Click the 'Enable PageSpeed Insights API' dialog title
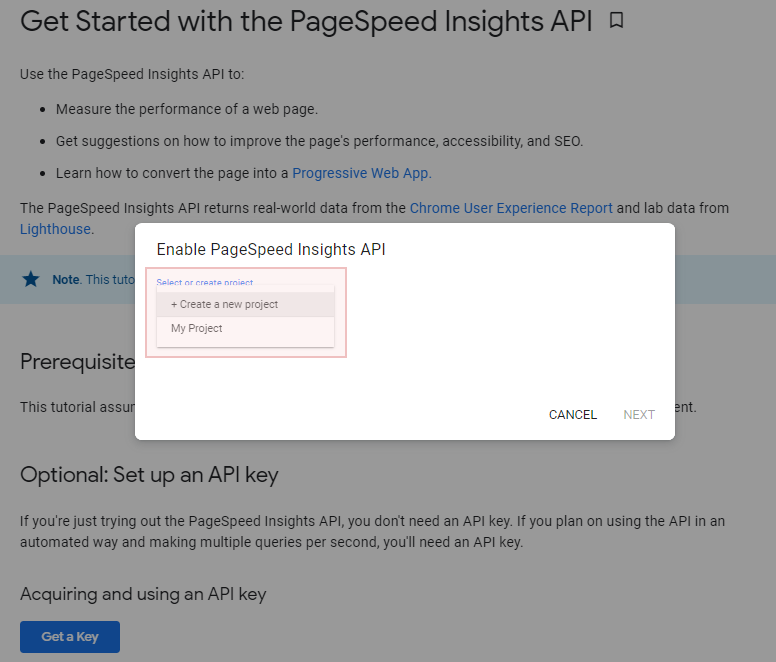Image resolution: width=776 pixels, height=662 pixels. (x=271, y=249)
